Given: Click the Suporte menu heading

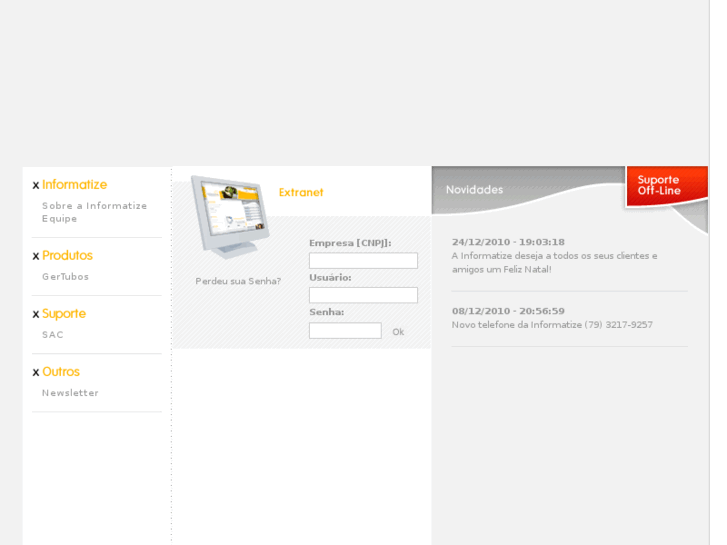Looking at the screenshot, I should pos(64,314).
